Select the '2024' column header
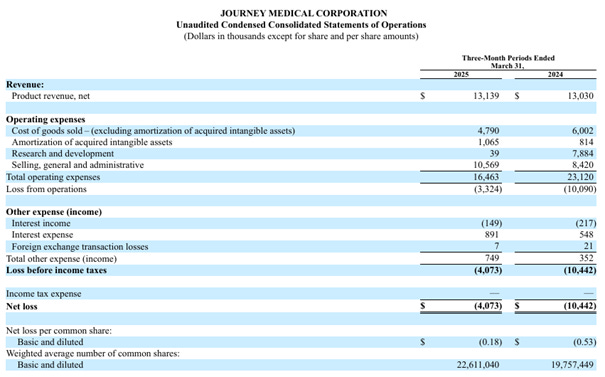Viewport: 605px width, 377px height. [555, 74]
